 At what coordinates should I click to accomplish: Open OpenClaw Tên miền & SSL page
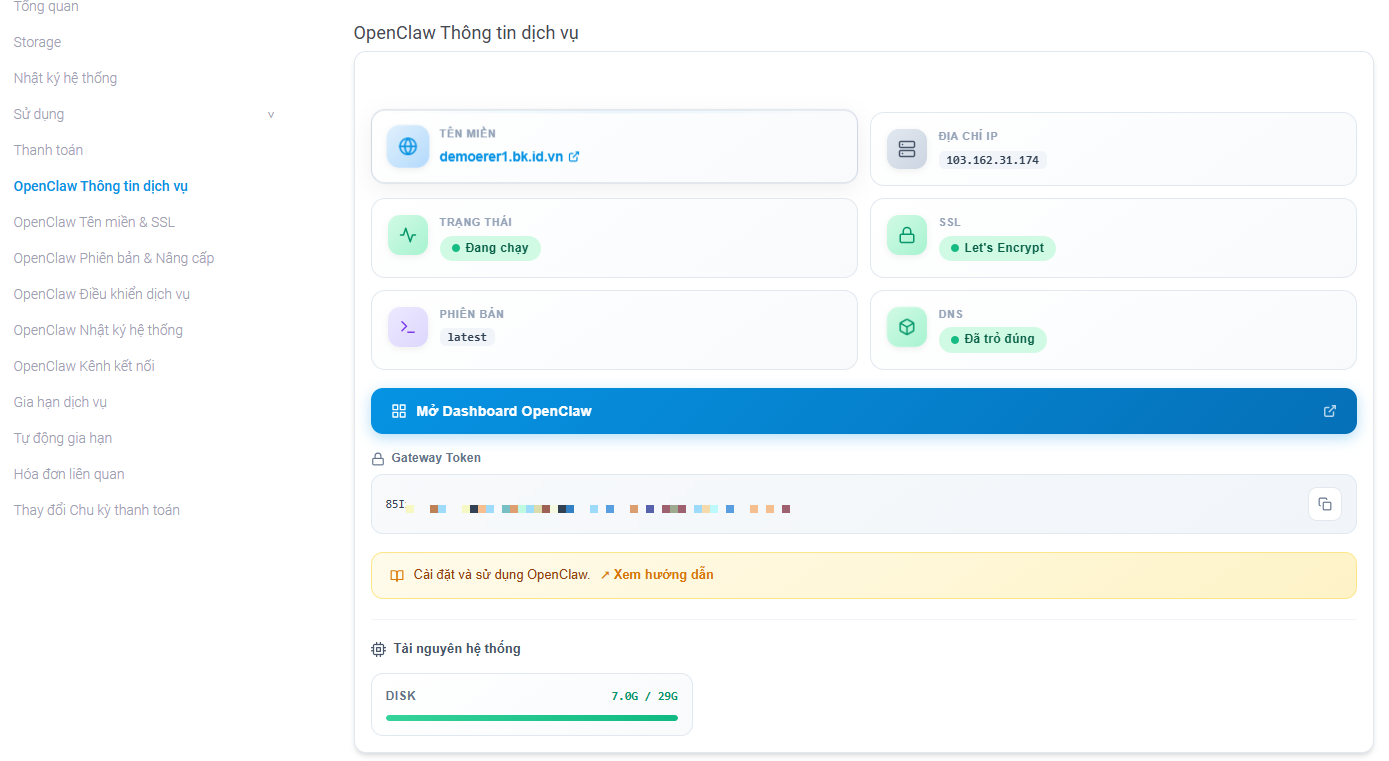click(94, 222)
